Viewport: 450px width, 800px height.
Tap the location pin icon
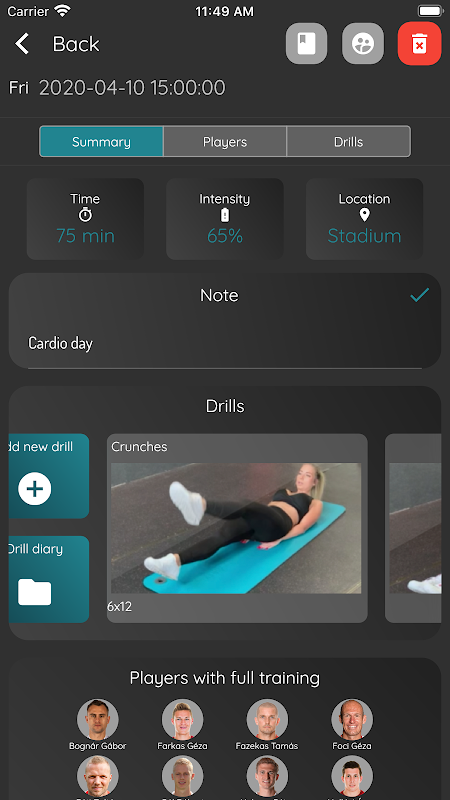click(364, 215)
